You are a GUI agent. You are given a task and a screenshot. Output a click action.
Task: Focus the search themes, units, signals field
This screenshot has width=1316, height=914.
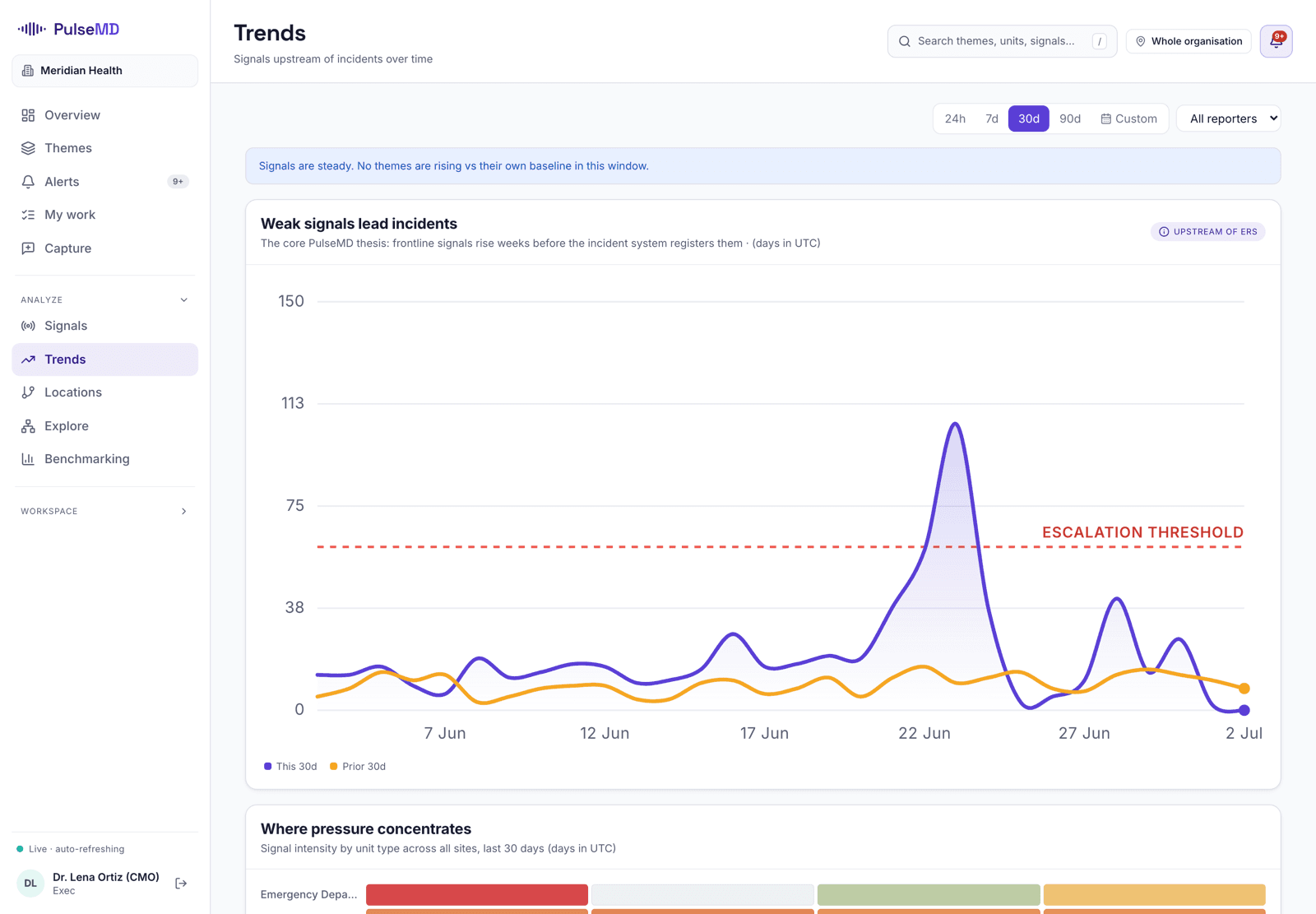(x=1002, y=41)
